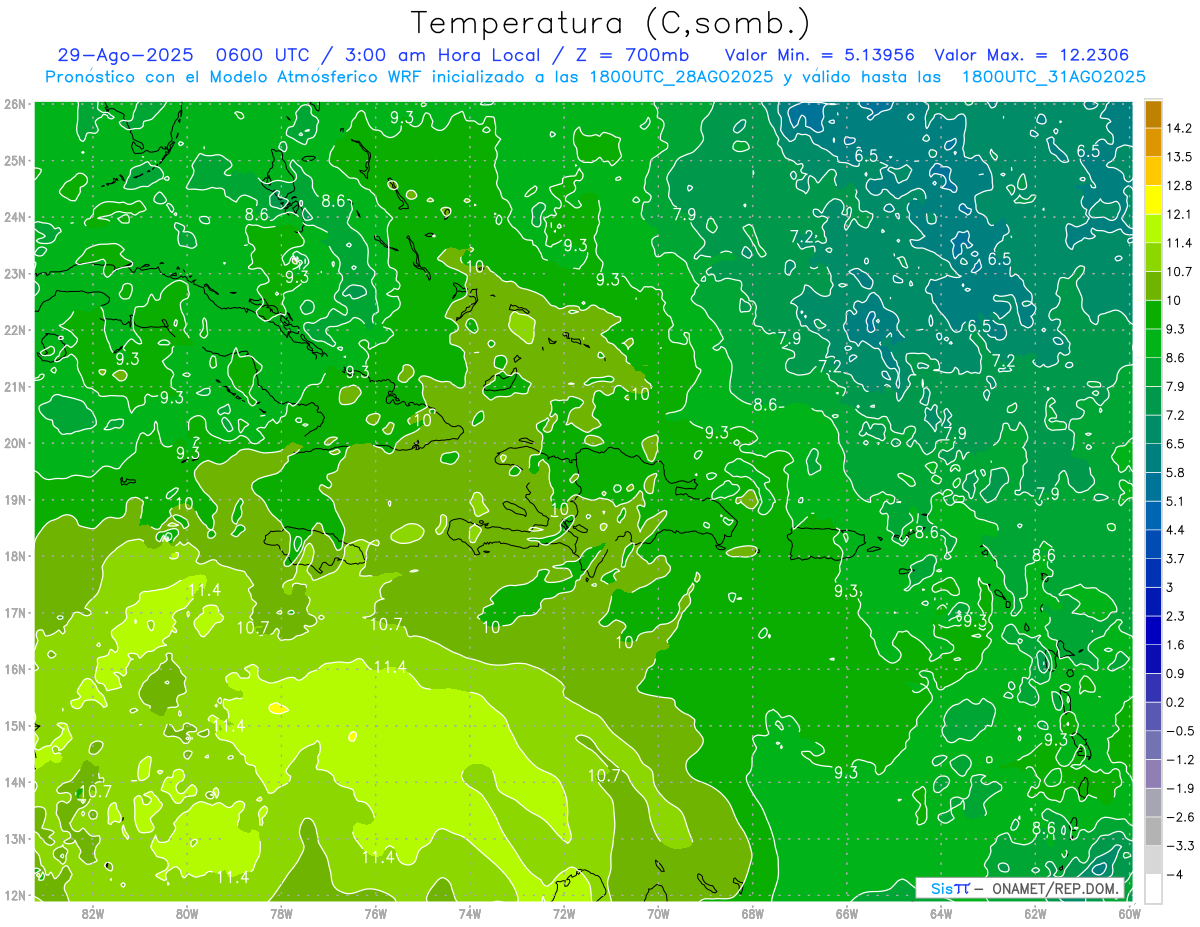The image size is (1200, 927).
Task: Click the -0.5 value on the color scale
Action: pos(1180,731)
